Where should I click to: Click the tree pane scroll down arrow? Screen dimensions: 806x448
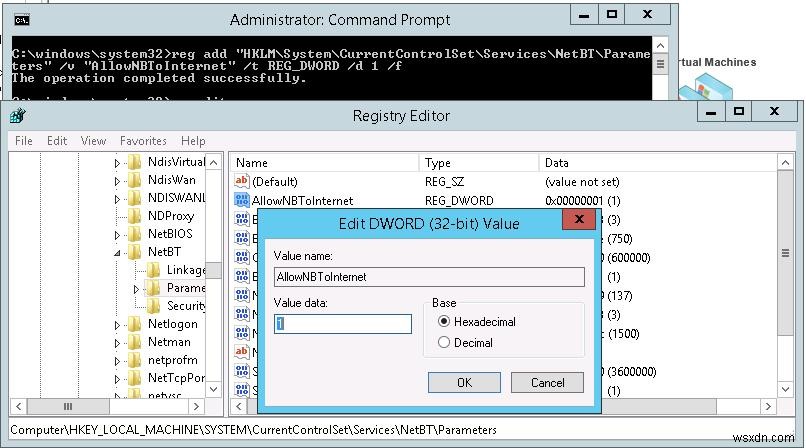pyautogui.click(x=213, y=389)
